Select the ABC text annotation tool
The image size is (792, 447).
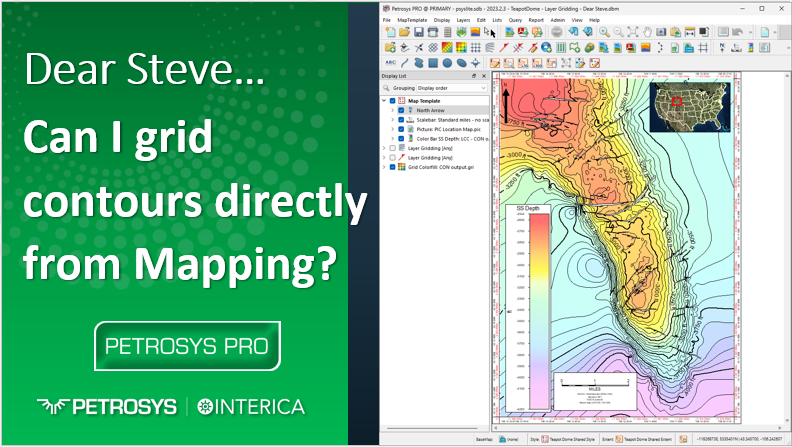coord(390,63)
